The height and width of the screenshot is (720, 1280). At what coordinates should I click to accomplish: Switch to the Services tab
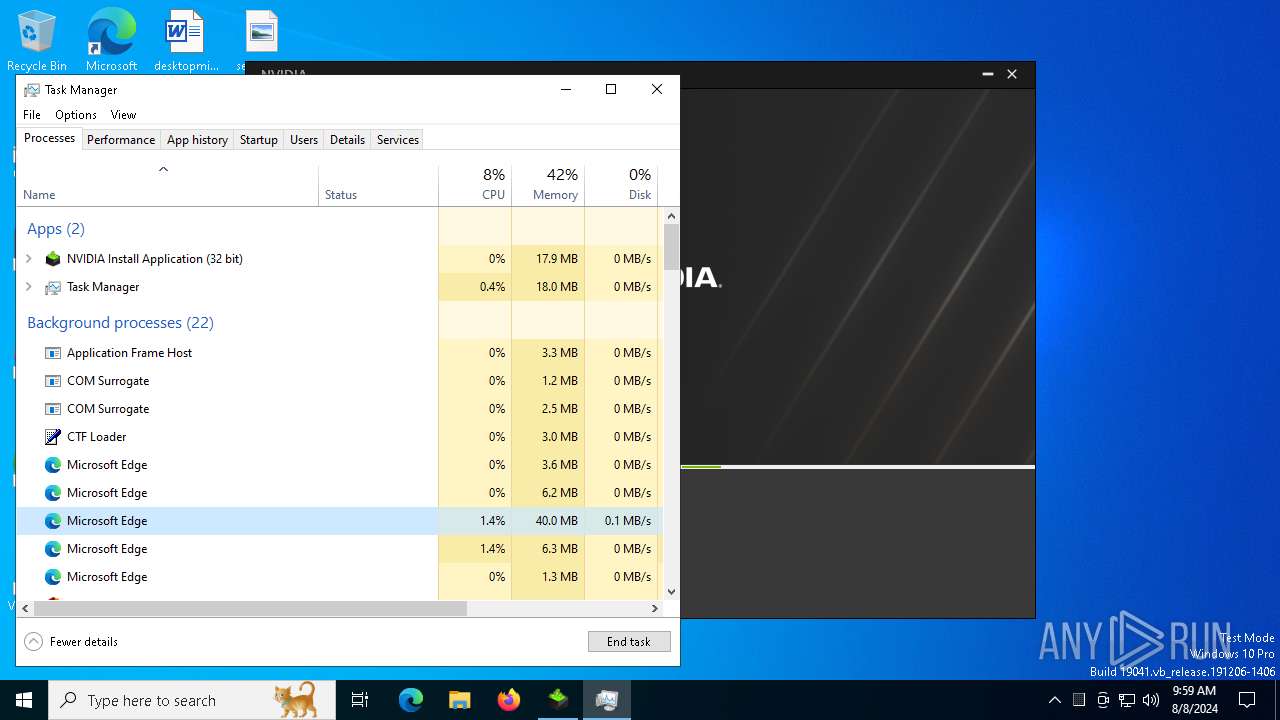pyautogui.click(x=398, y=140)
